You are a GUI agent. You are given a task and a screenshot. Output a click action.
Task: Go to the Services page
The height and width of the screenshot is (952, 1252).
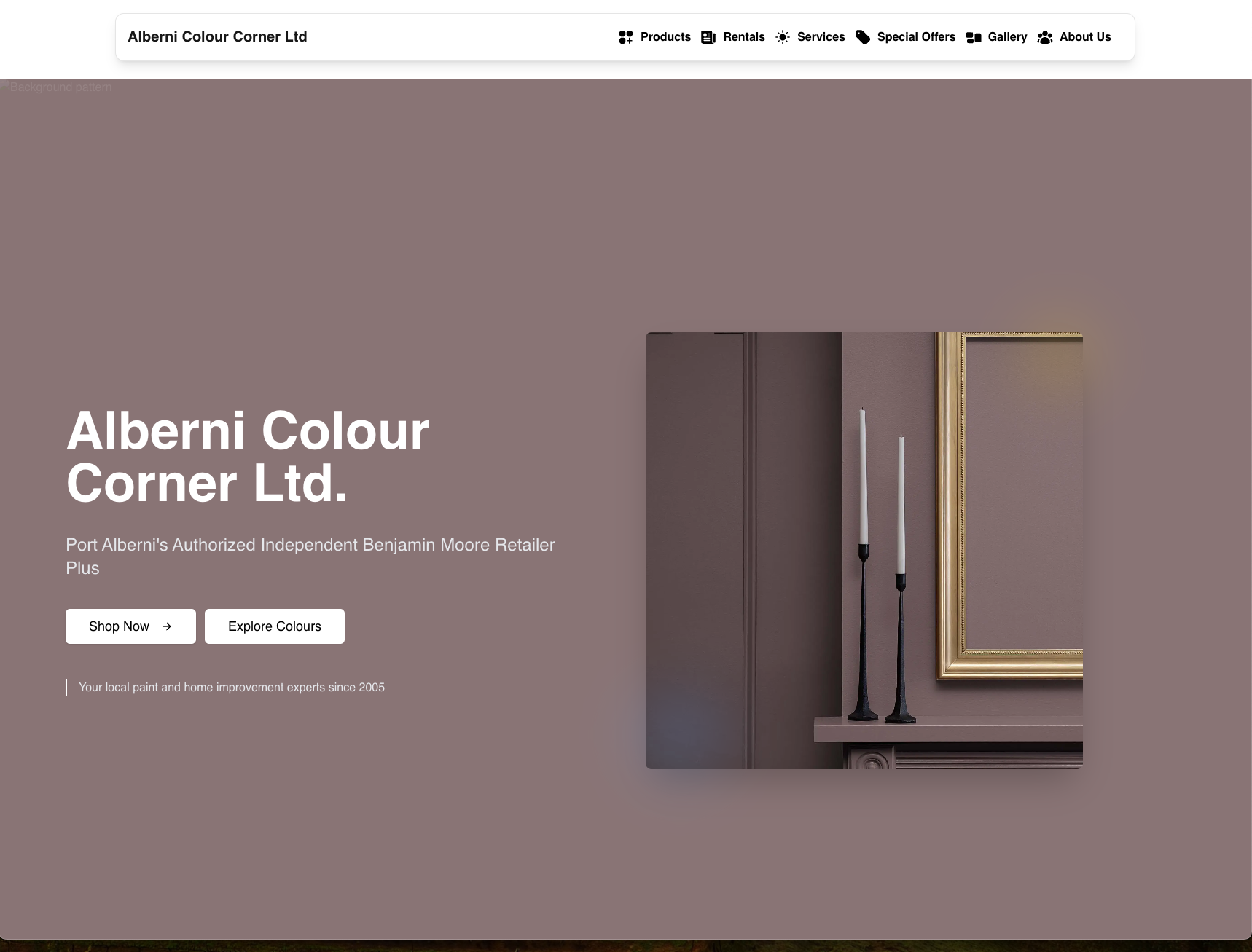click(810, 37)
